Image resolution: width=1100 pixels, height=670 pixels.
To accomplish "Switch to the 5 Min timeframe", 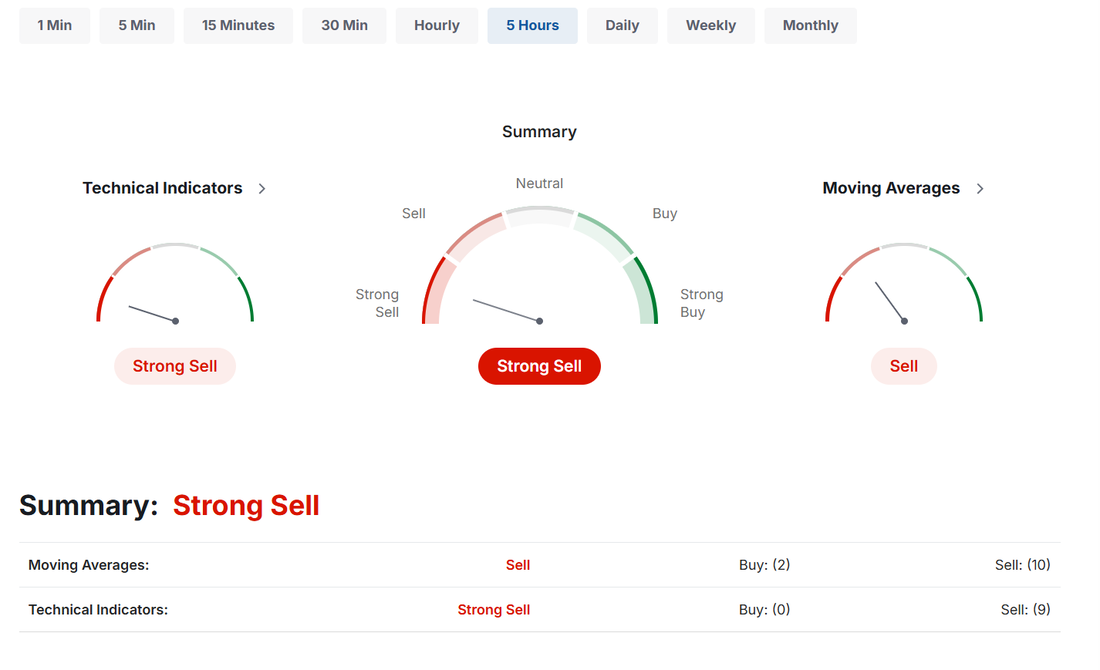I will tap(137, 26).
